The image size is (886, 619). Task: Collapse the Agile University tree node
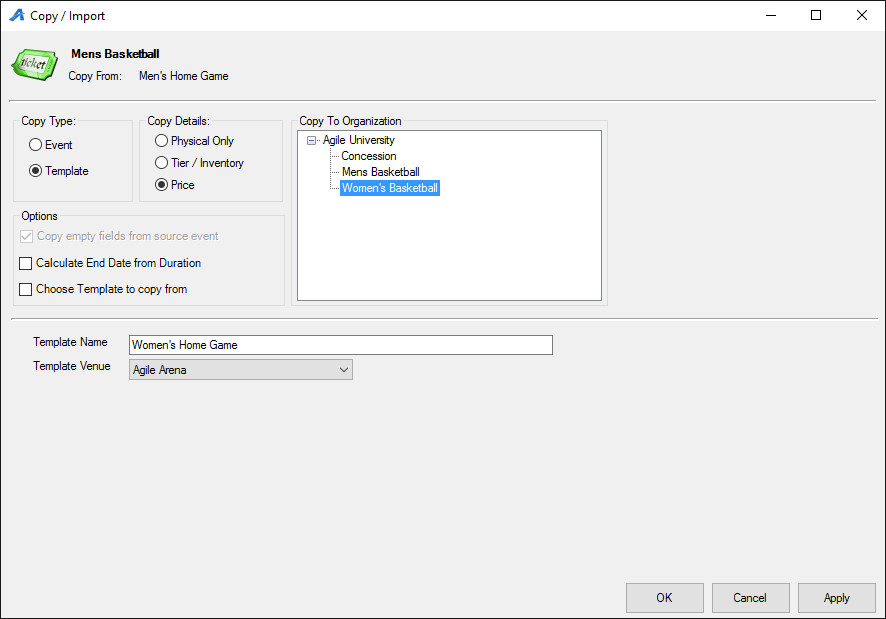(311, 140)
